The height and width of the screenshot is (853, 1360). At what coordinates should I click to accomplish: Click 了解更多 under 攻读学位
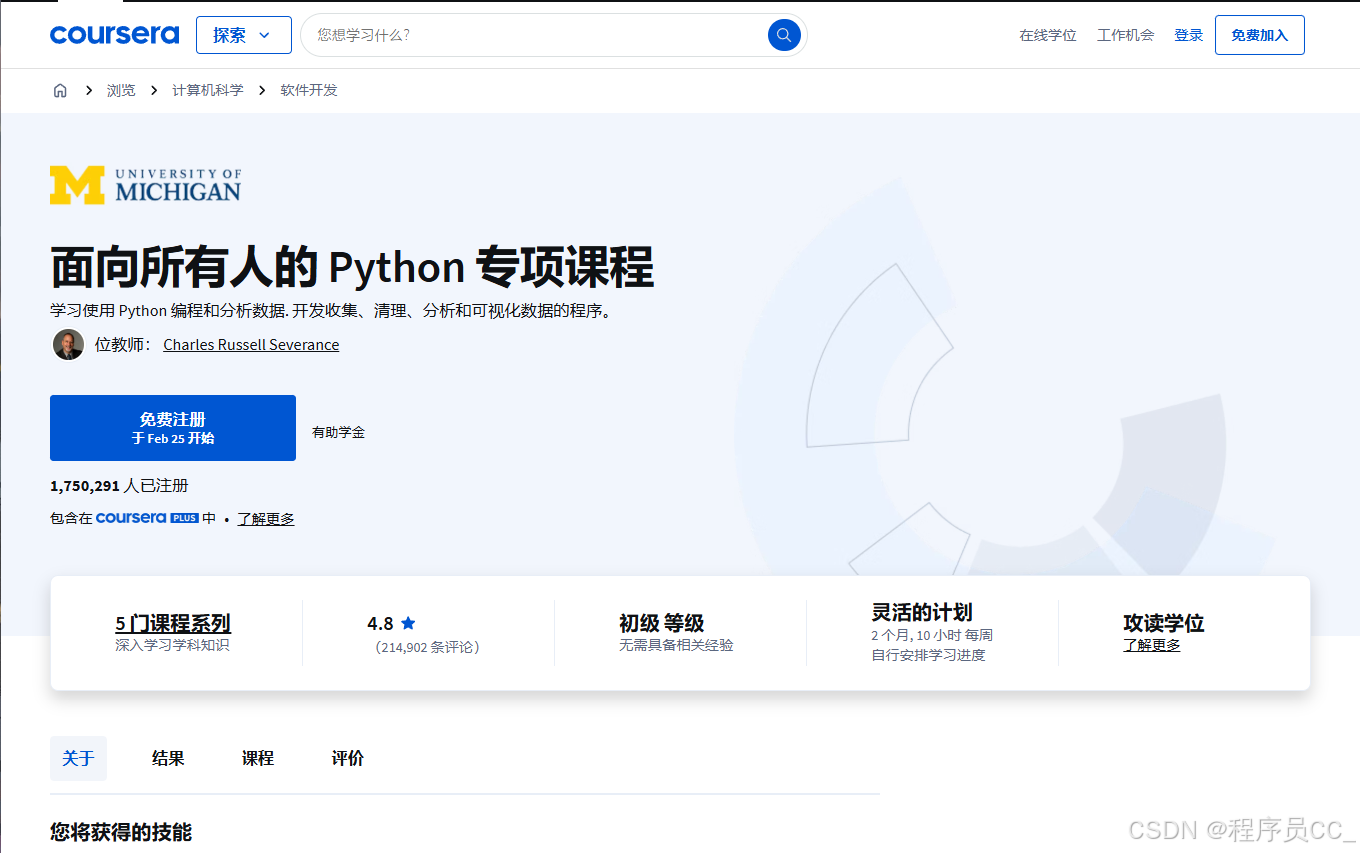coord(1152,645)
